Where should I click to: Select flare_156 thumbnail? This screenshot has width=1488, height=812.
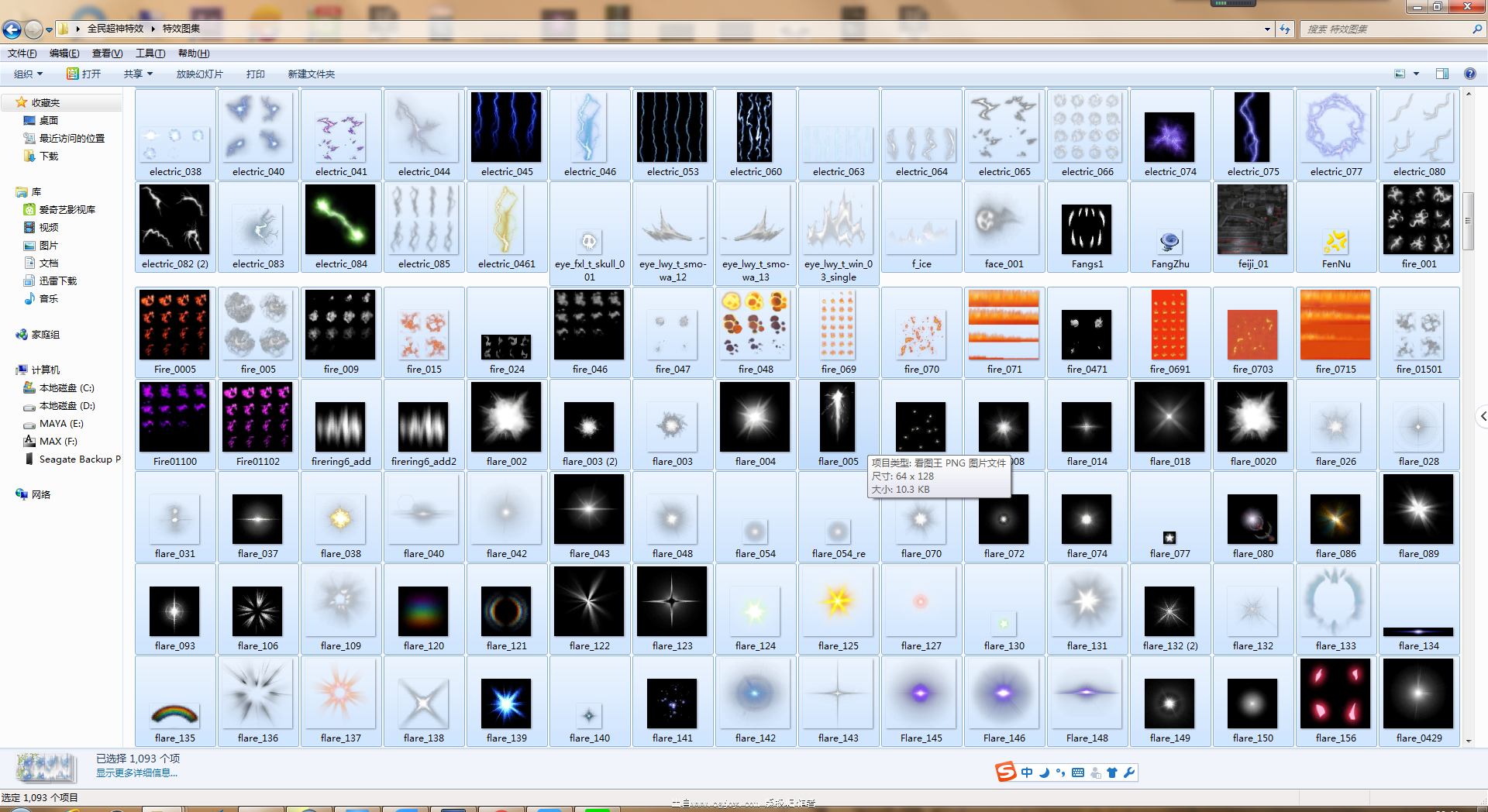[1336, 701]
